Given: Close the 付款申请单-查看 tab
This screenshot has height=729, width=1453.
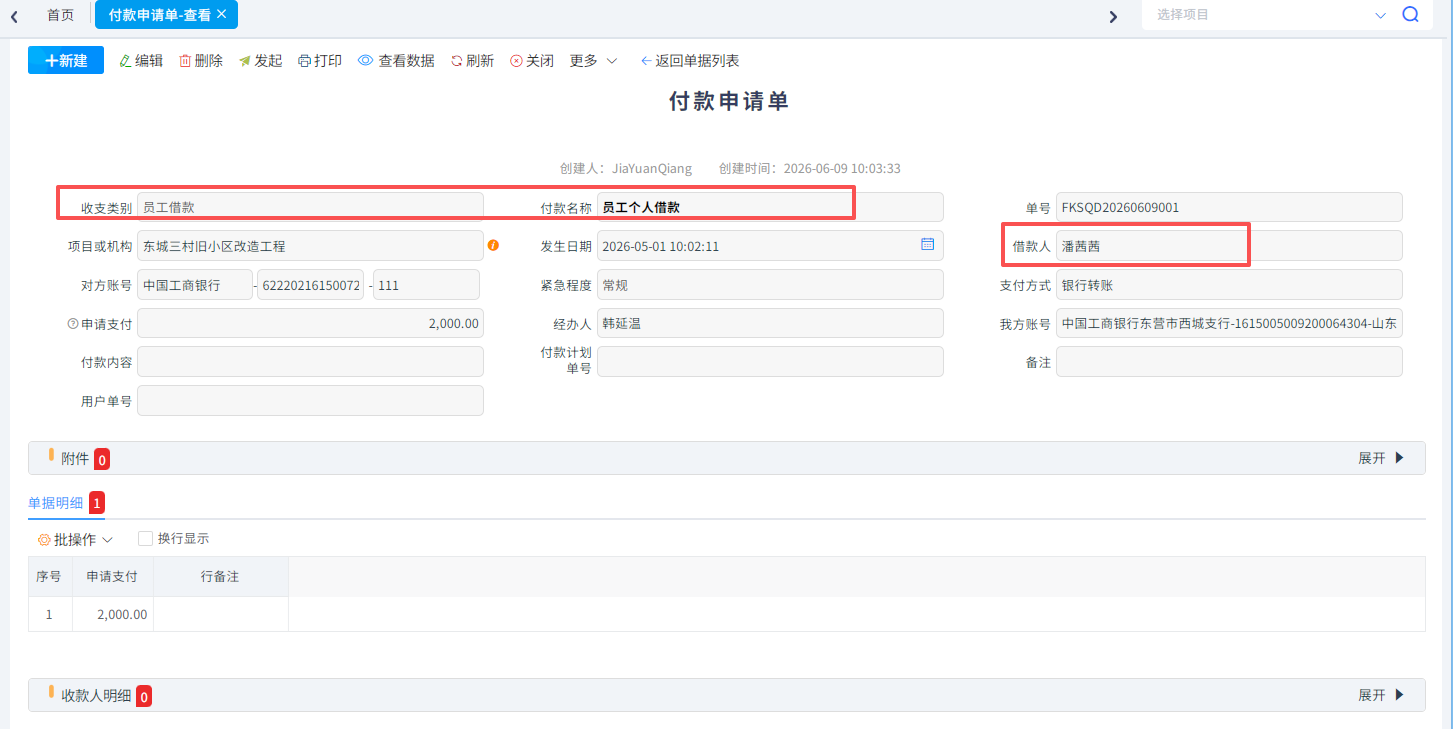Looking at the screenshot, I should click(222, 14).
